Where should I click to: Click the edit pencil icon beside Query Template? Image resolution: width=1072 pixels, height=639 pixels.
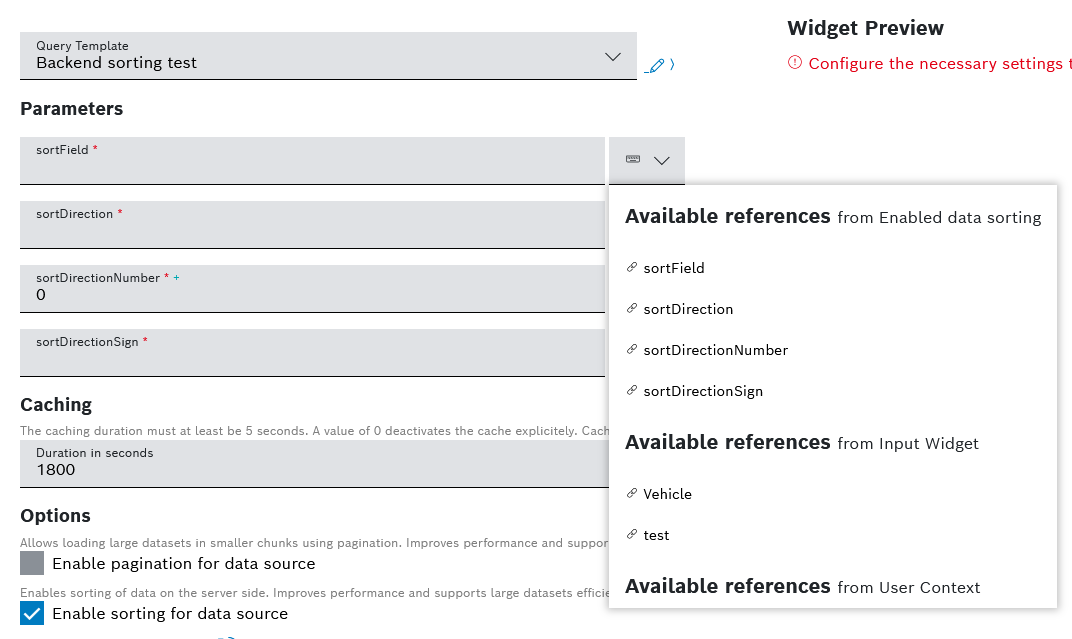point(655,66)
